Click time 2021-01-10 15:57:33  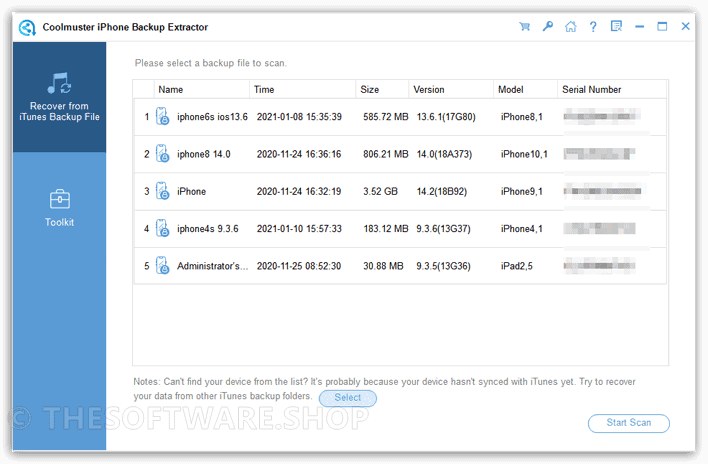click(x=299, y=229)
